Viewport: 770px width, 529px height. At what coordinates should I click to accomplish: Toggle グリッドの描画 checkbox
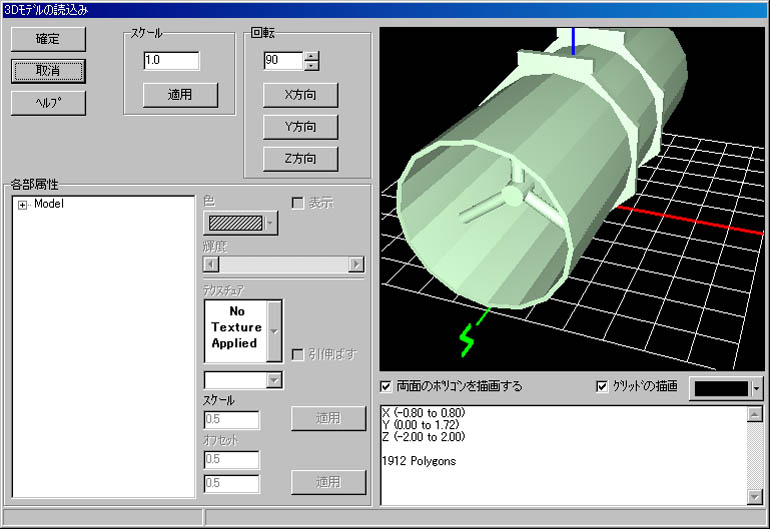[x=602, y=387]
